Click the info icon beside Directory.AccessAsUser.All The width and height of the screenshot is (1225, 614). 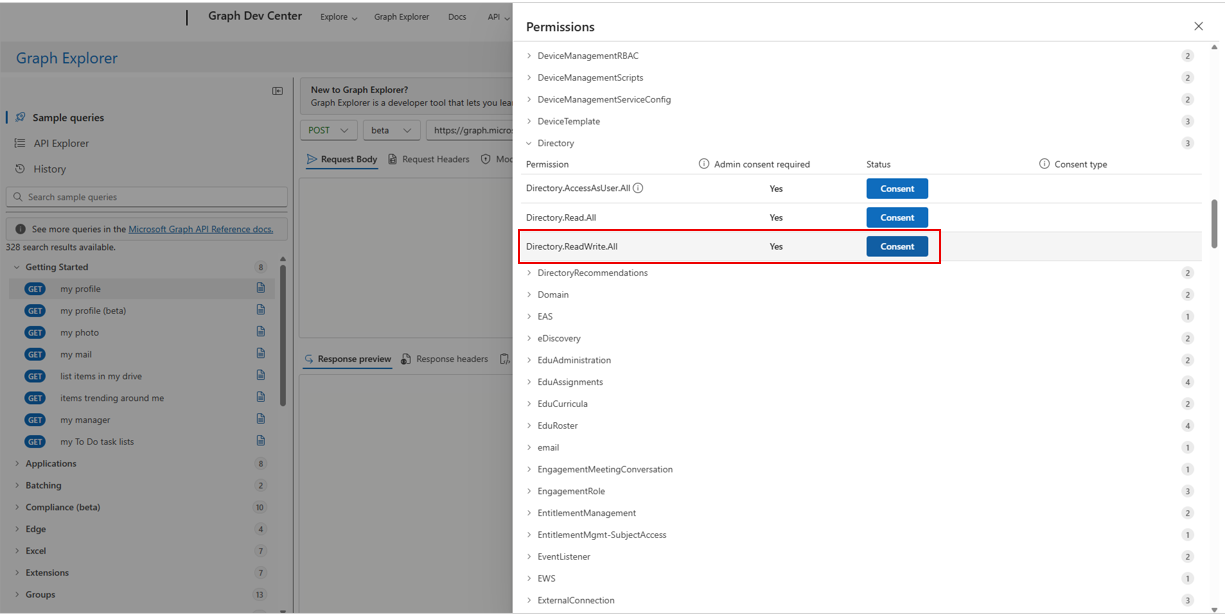637,188
